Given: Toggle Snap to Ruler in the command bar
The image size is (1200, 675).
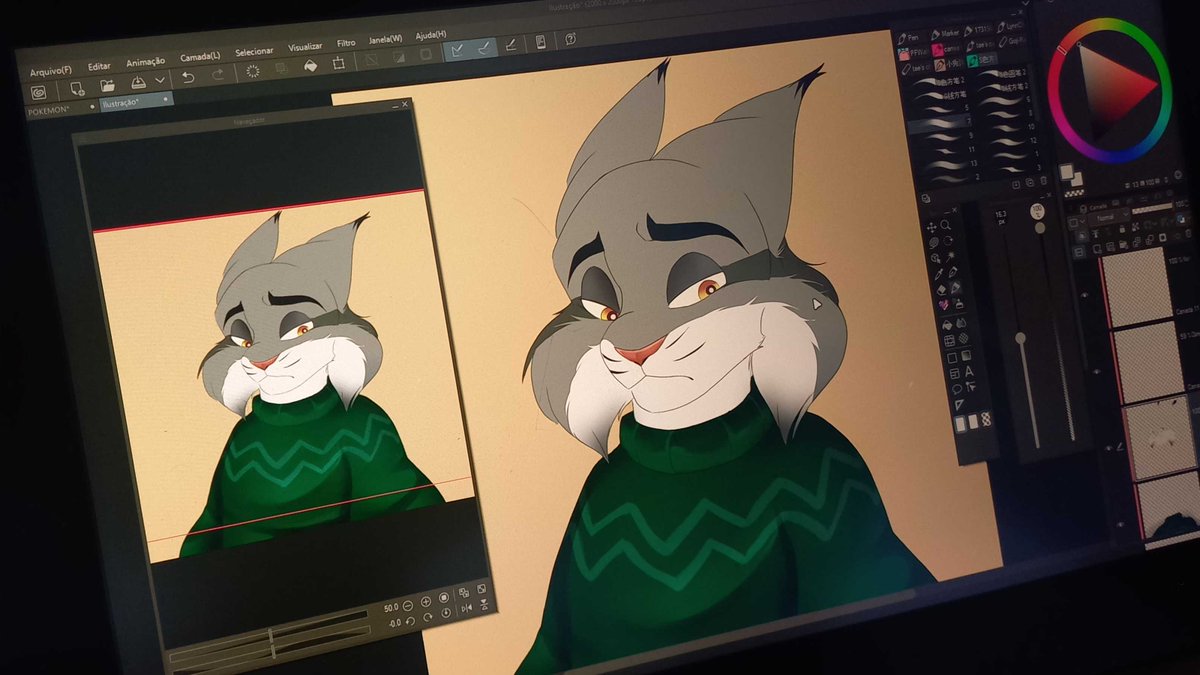Looking at the screenshot, I should pos(458,50).
